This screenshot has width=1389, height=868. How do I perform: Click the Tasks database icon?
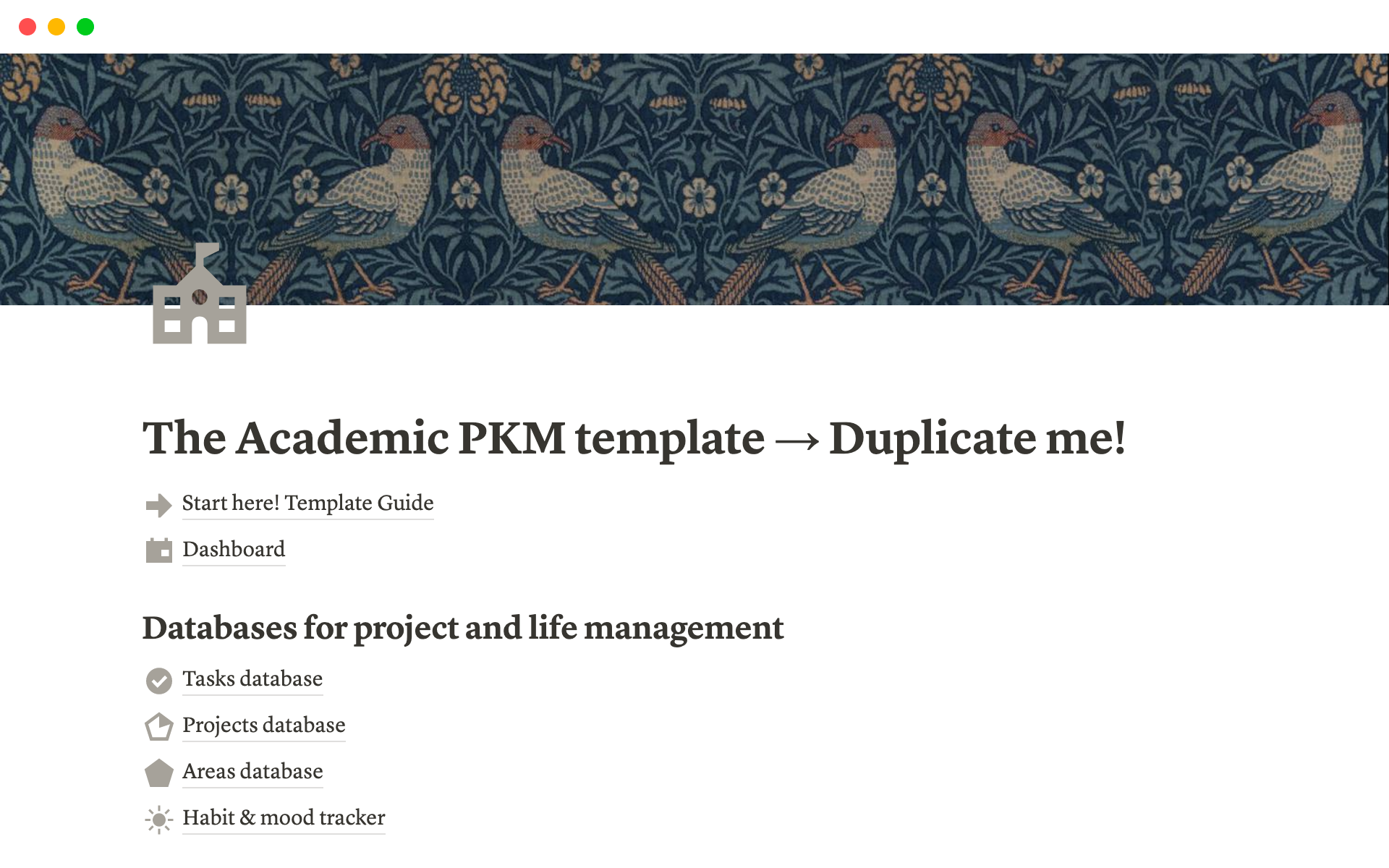tap(159, 679)
